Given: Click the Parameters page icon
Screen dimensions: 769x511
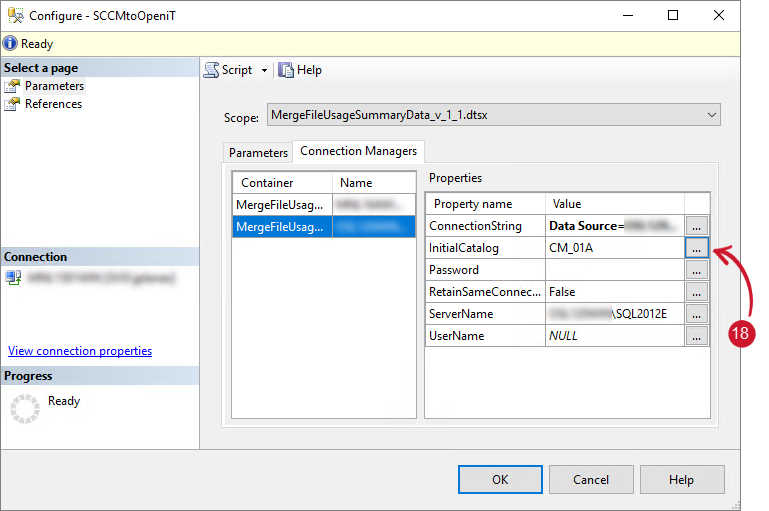Looking at the screenshot, I should (12, 86).
